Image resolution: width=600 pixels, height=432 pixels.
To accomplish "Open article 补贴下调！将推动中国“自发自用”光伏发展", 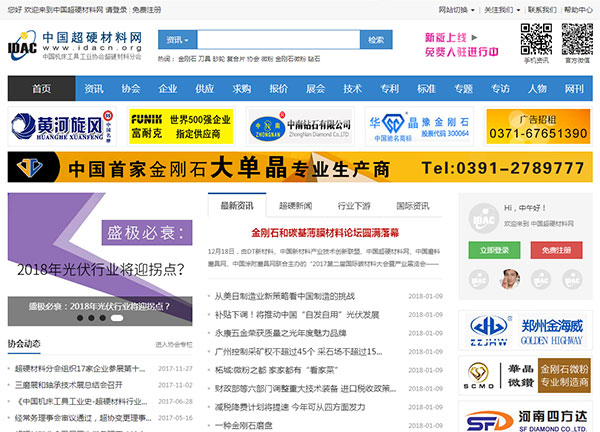I will tap(297, 315).
